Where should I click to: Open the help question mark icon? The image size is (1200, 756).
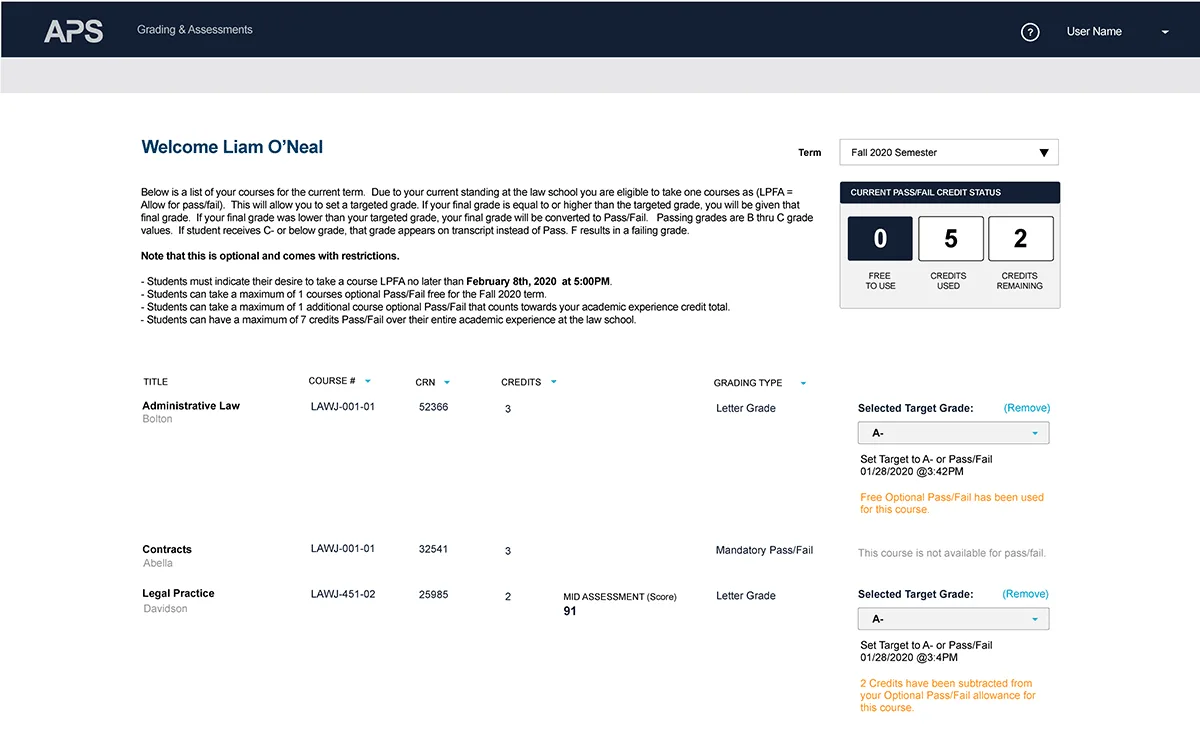tap(1030, 32)
